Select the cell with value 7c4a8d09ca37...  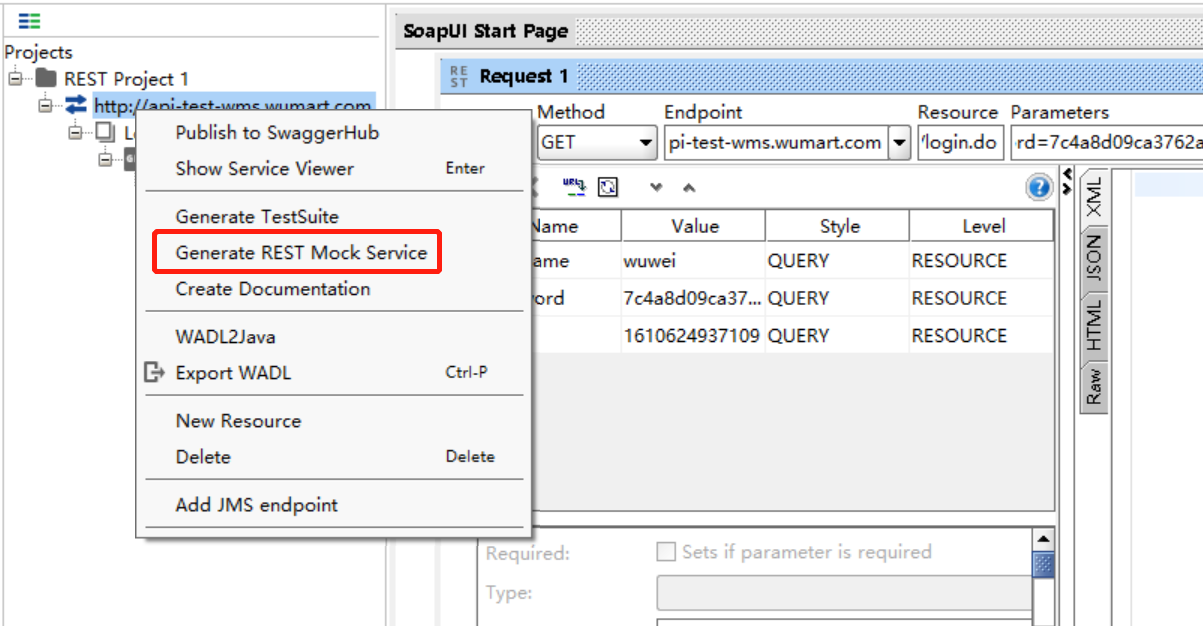click(x=694, y=298)
